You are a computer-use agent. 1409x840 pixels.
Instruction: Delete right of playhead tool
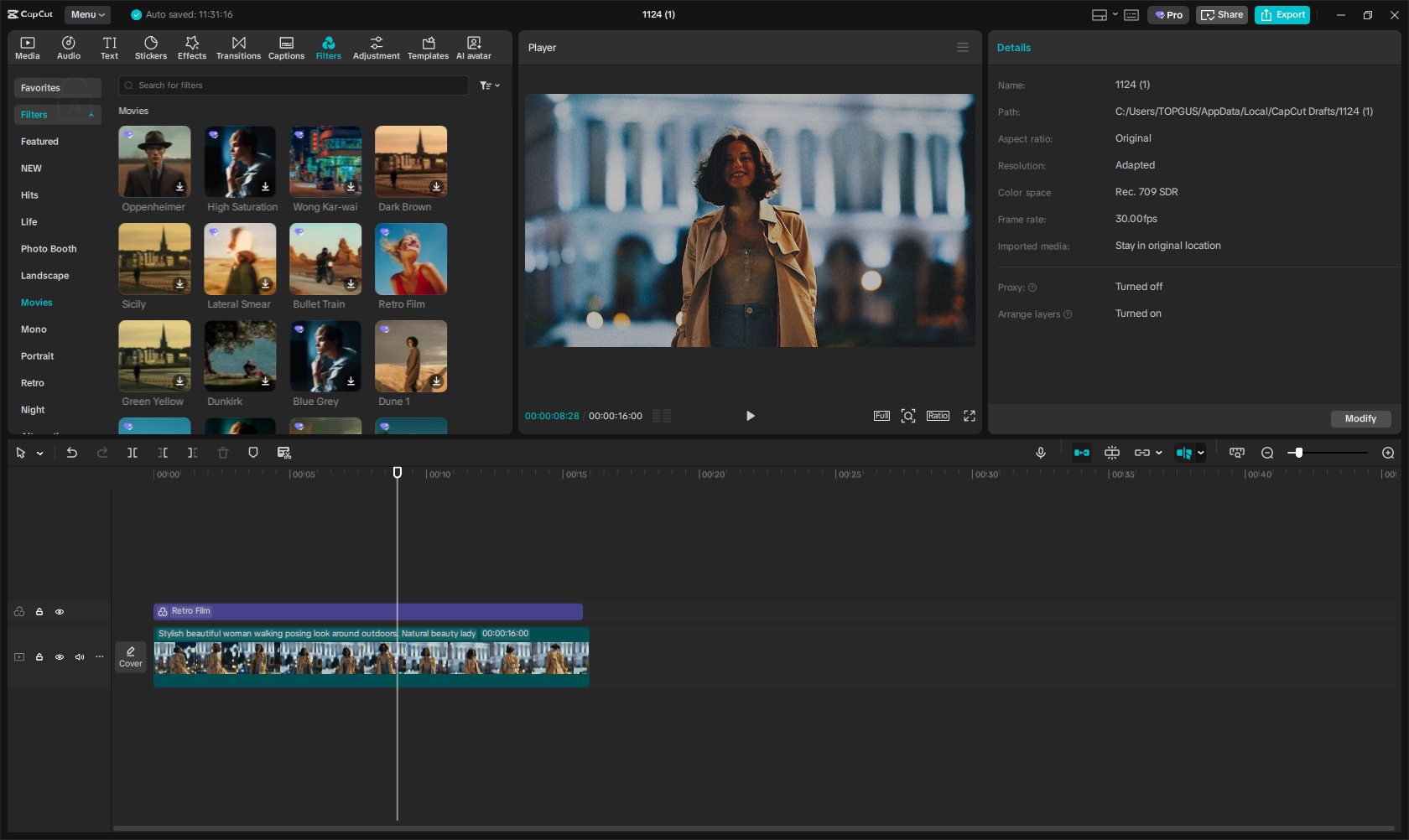[193, 453]
